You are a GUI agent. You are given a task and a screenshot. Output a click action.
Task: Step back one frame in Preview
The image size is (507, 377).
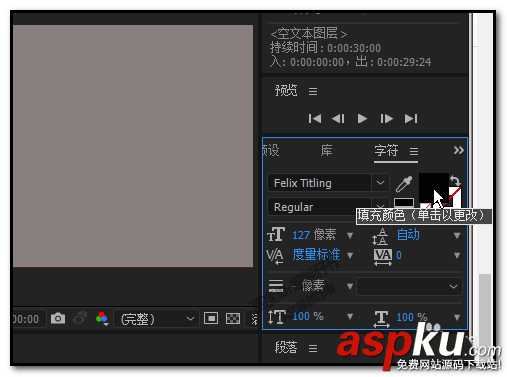338,119
